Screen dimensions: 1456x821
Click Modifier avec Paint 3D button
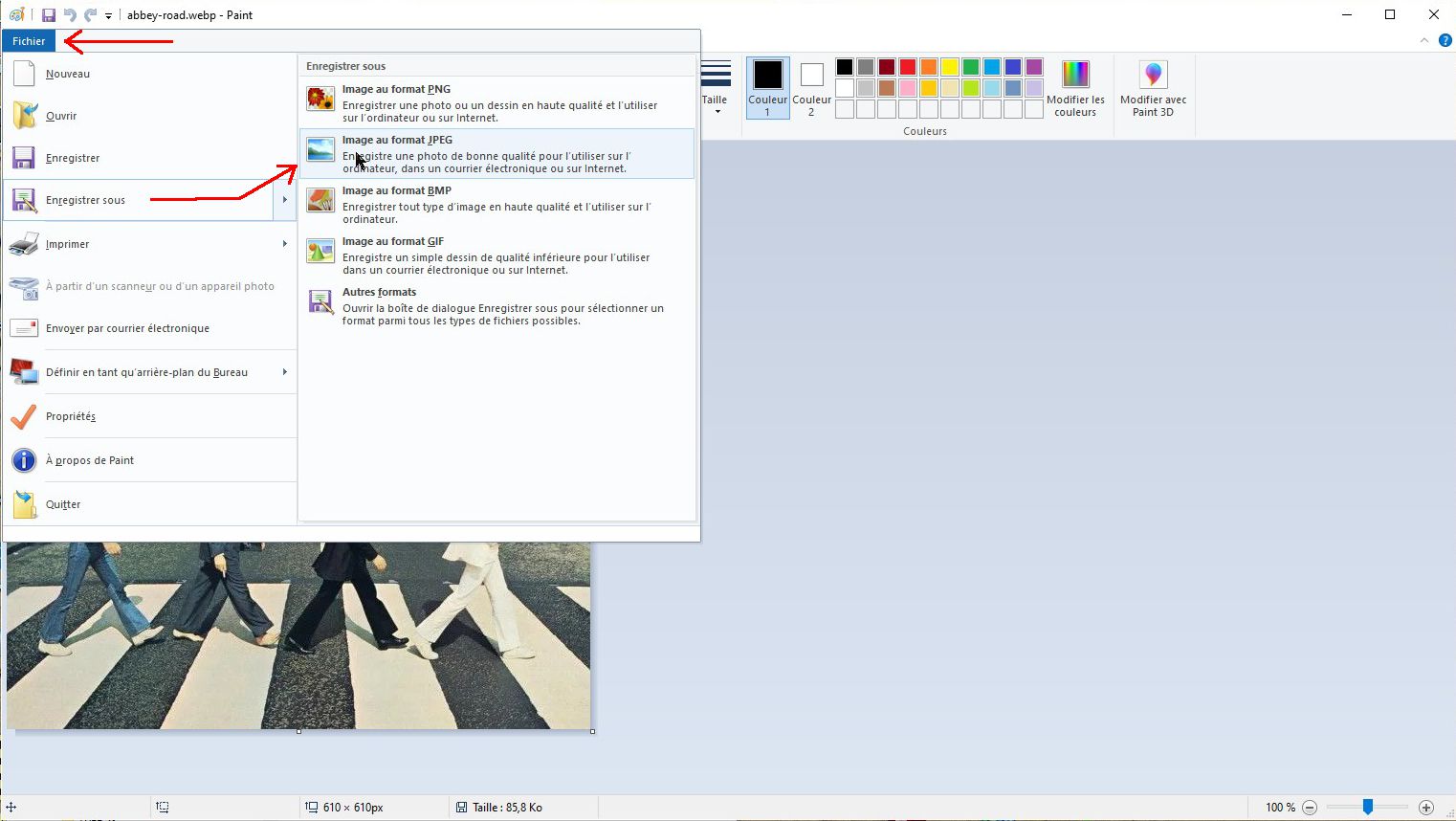pos(1153,88)
